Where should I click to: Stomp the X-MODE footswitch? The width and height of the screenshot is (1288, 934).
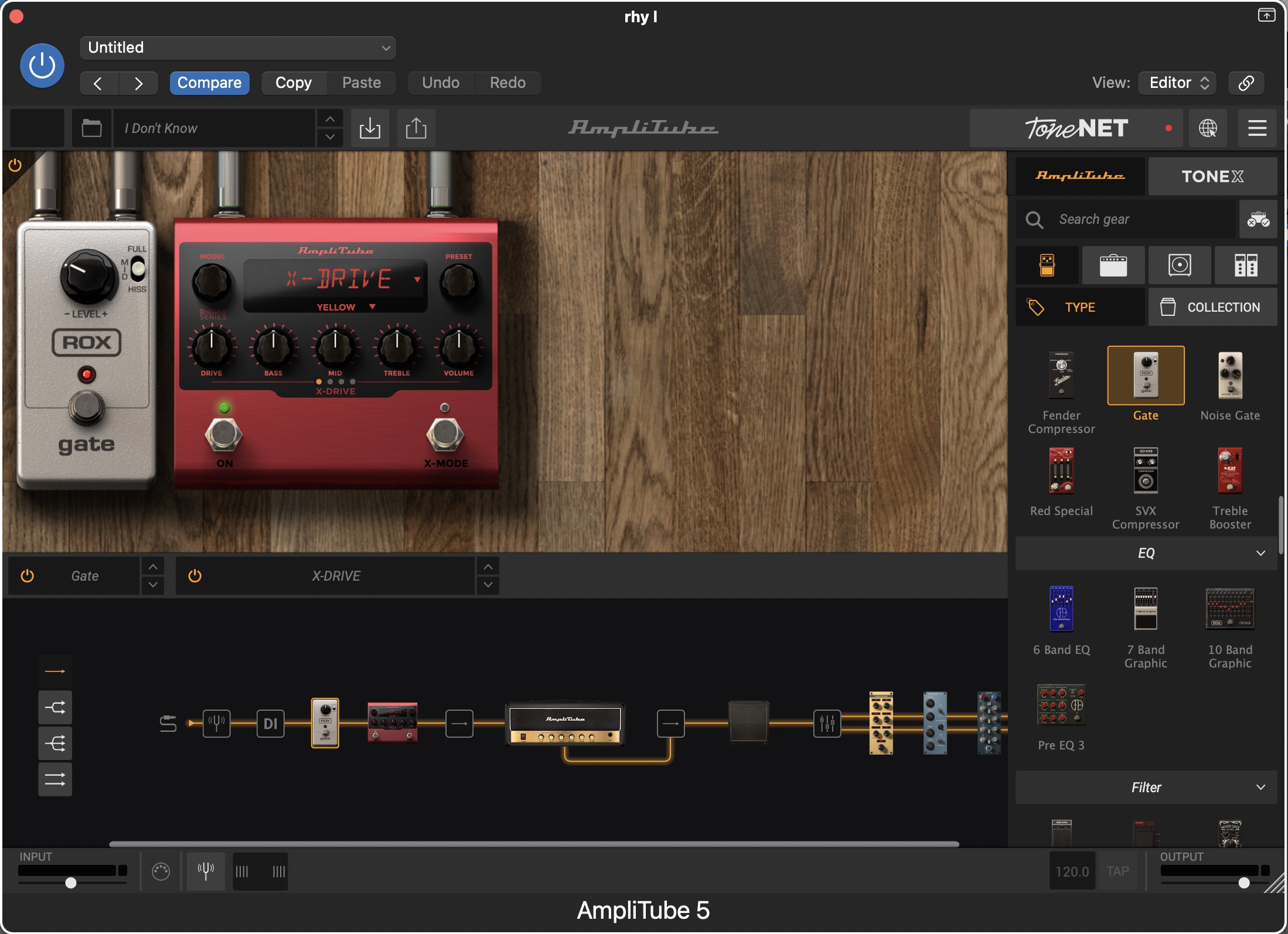click(x=445, y=435)
